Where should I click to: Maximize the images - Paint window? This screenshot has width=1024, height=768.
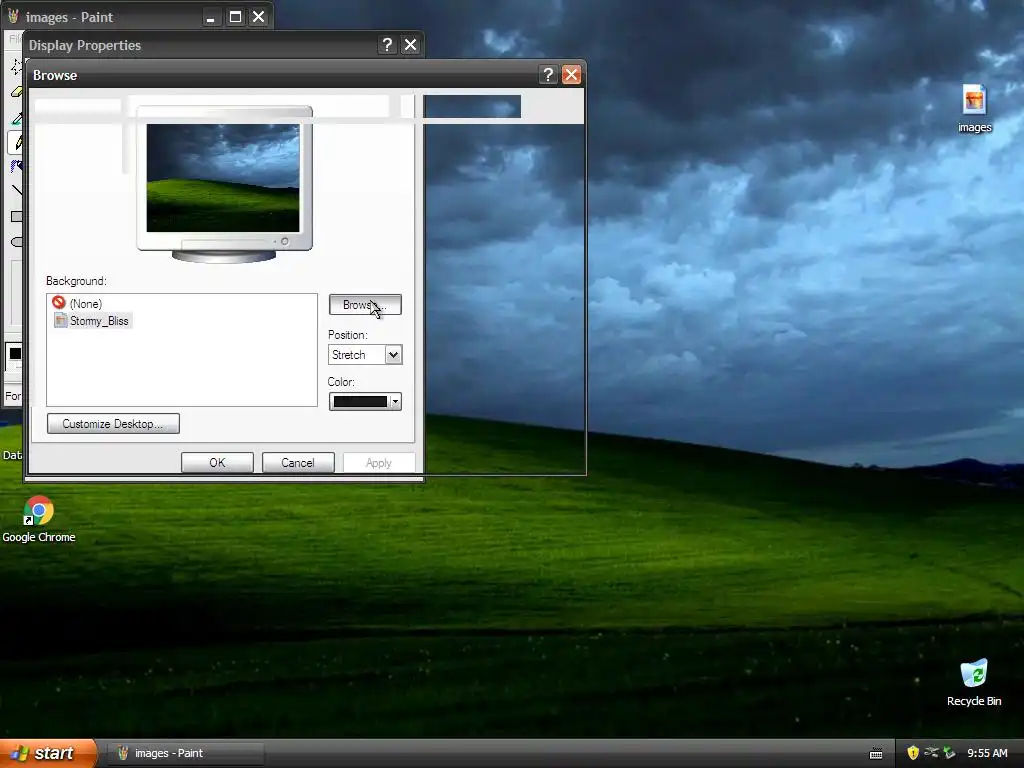[x=235, y=17]
